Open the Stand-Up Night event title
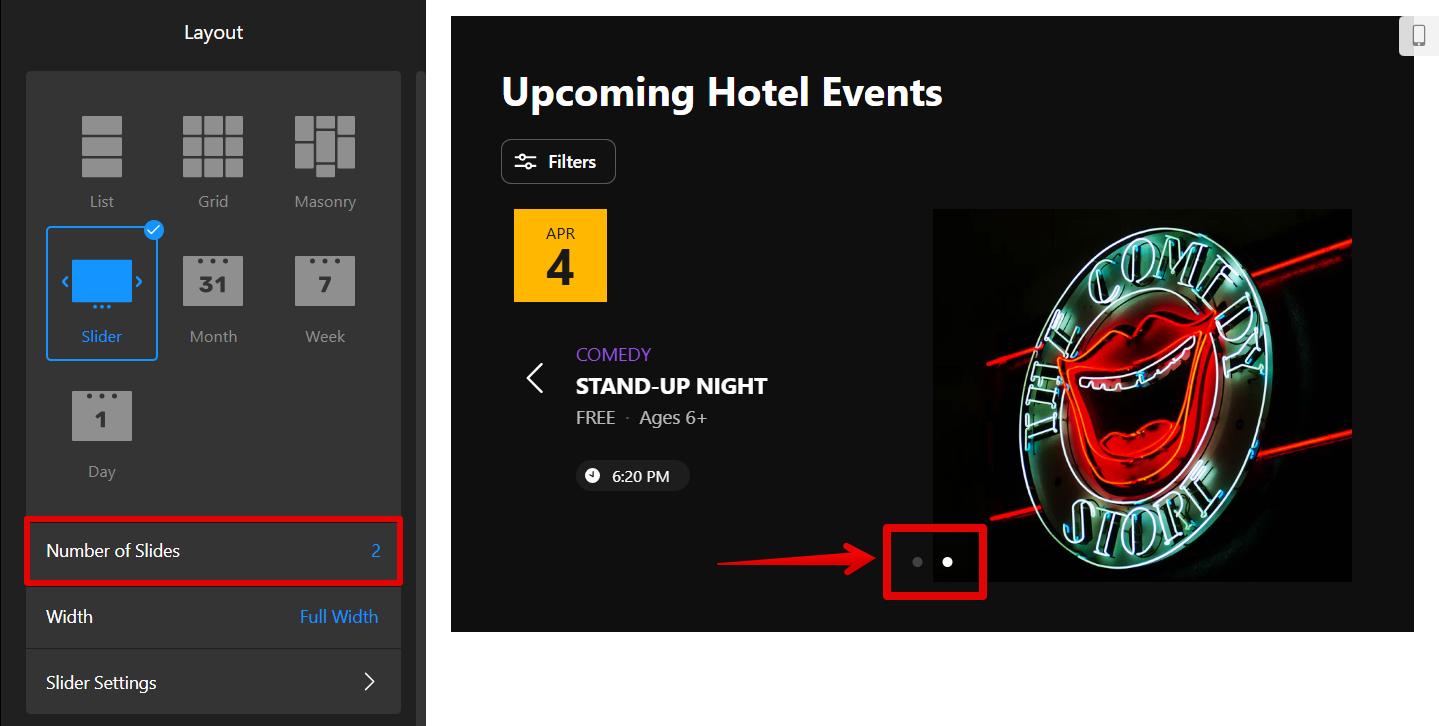The height and width of the screenshot is (726, 1439). pyautogui.click(x=671, y=386)
